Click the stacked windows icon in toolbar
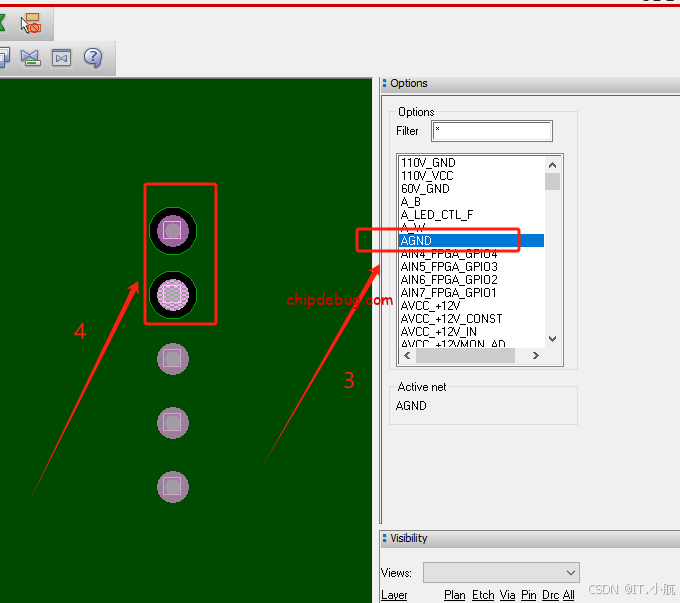 [x=4, y=58]
